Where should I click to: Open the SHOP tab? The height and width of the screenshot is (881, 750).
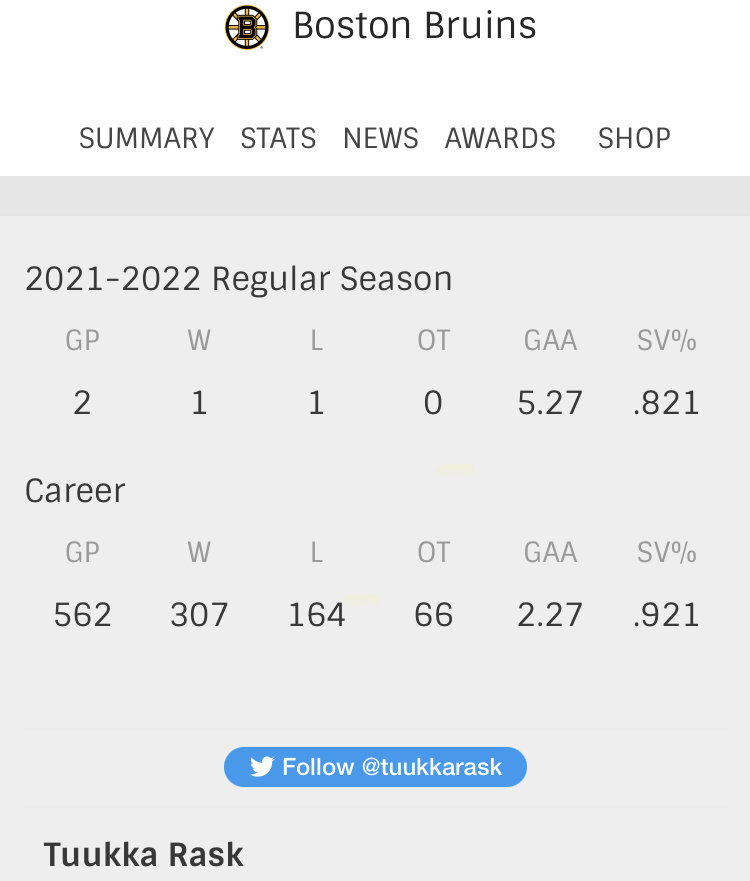634,138
